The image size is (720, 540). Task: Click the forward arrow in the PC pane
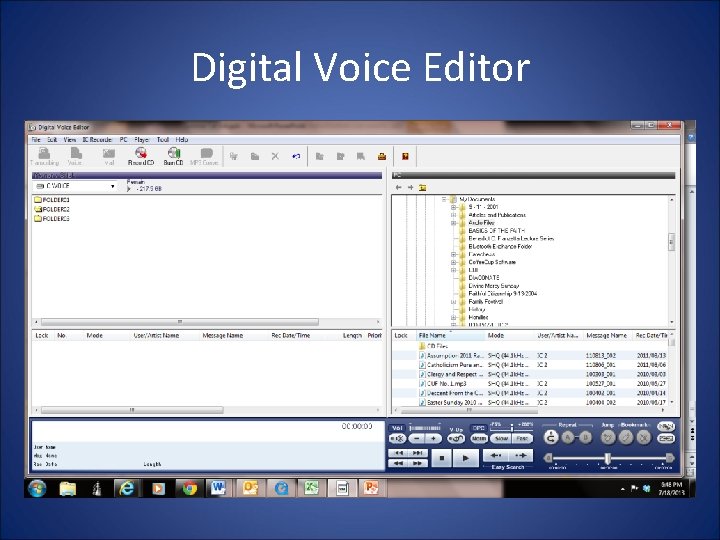click(410, 187)
